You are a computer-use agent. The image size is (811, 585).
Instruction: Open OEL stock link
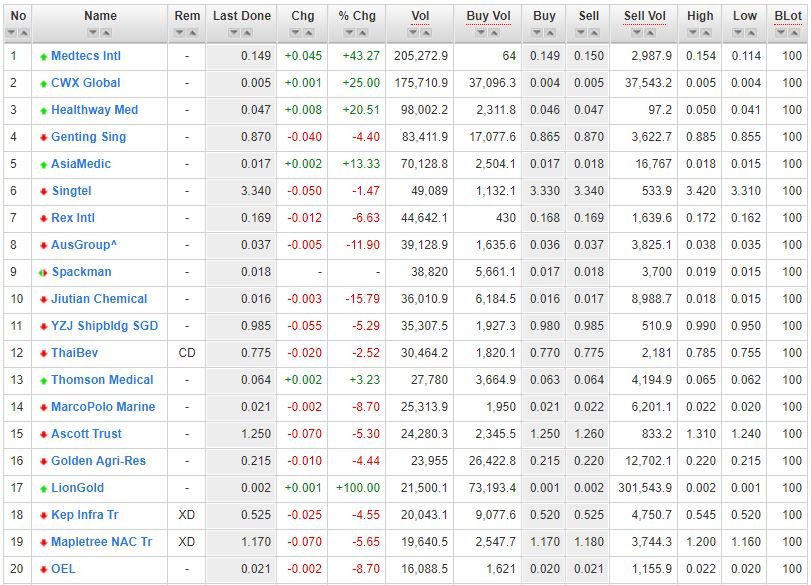pos(63,569)
